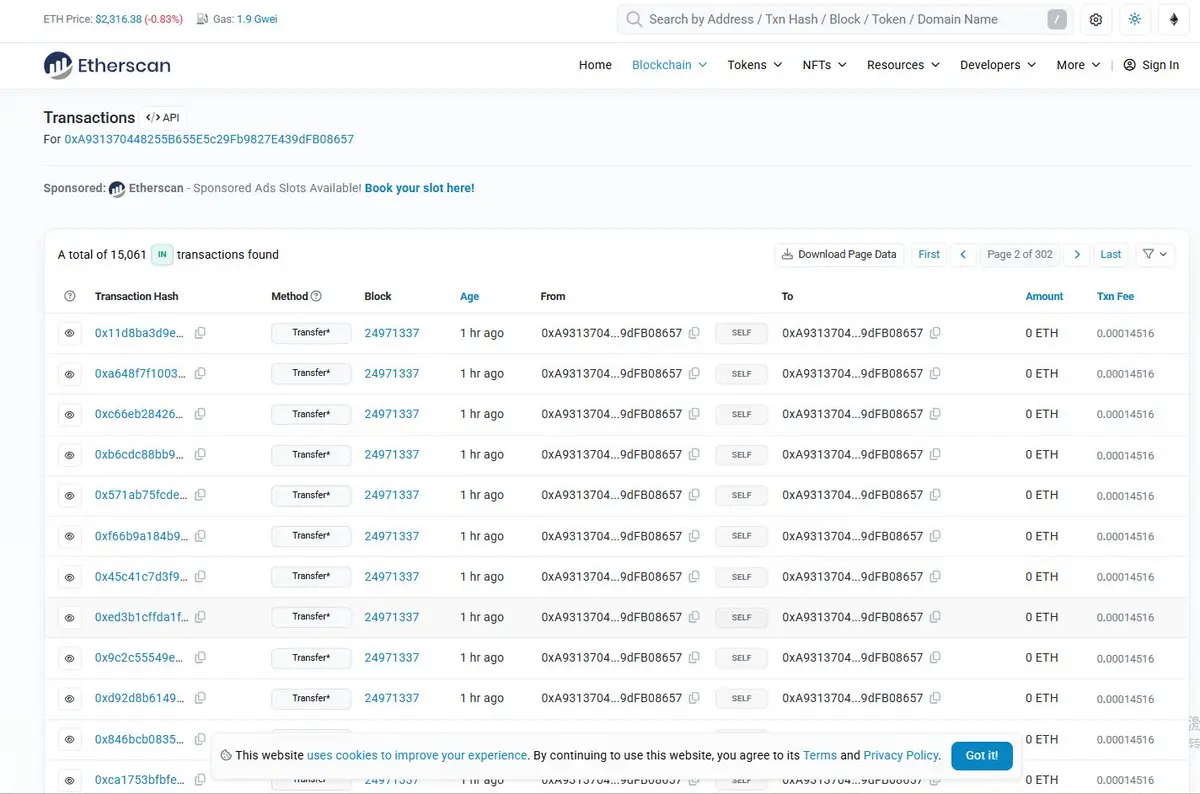Copy From address in first row
Viewport: 1200px width, 794px height.
(694, 333)
